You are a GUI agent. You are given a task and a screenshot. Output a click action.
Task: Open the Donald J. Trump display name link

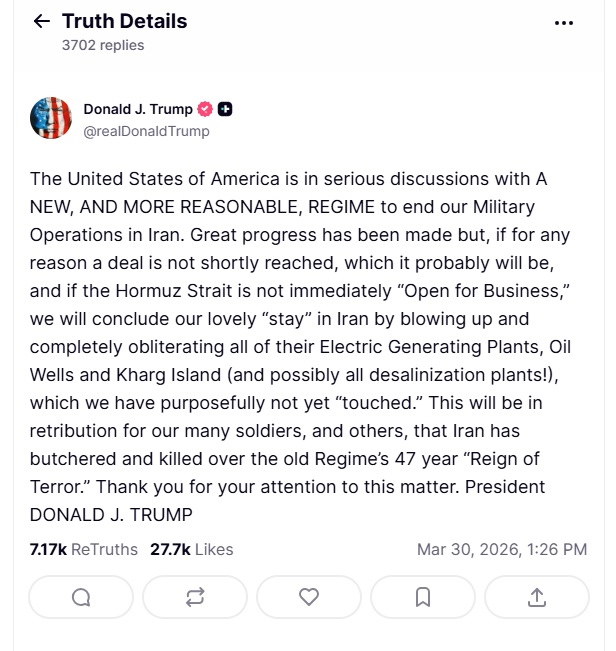tap(138, 109)
